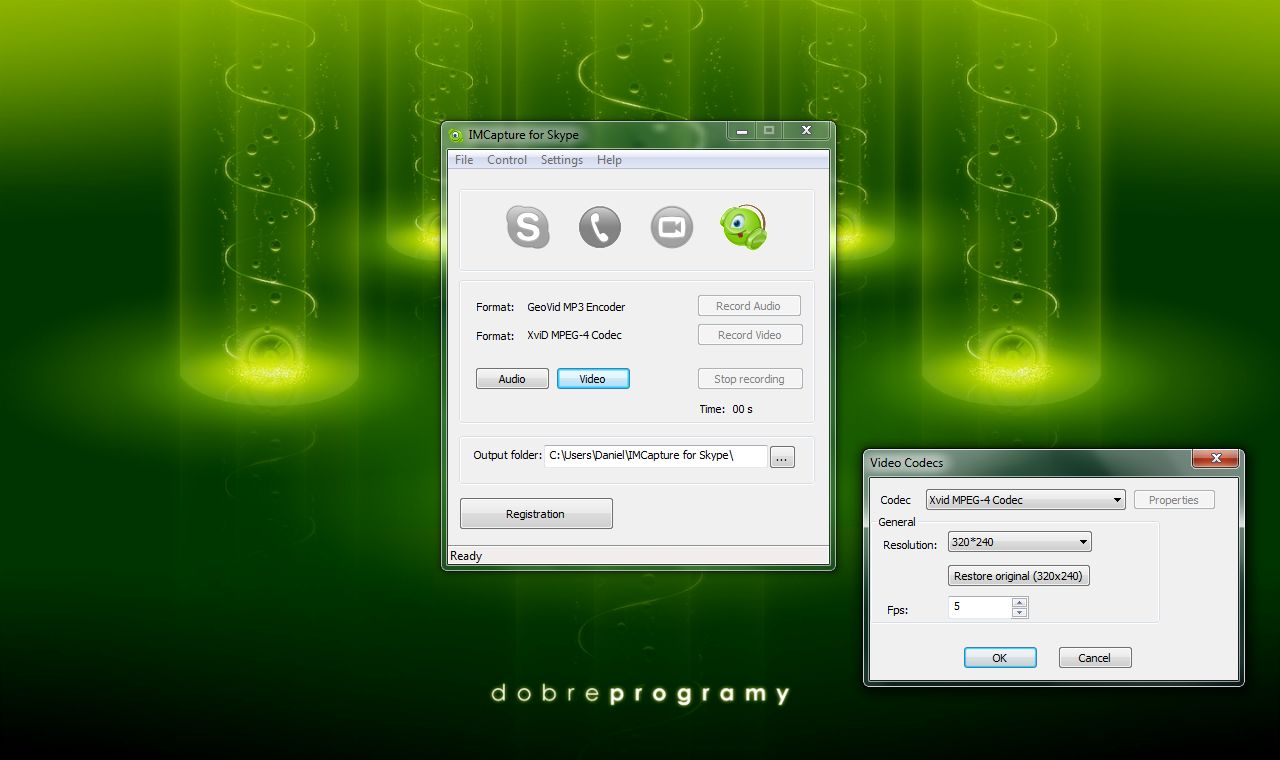Click the Ready status bar text
Screen dimensions: 1280x760
click(466, 556)
